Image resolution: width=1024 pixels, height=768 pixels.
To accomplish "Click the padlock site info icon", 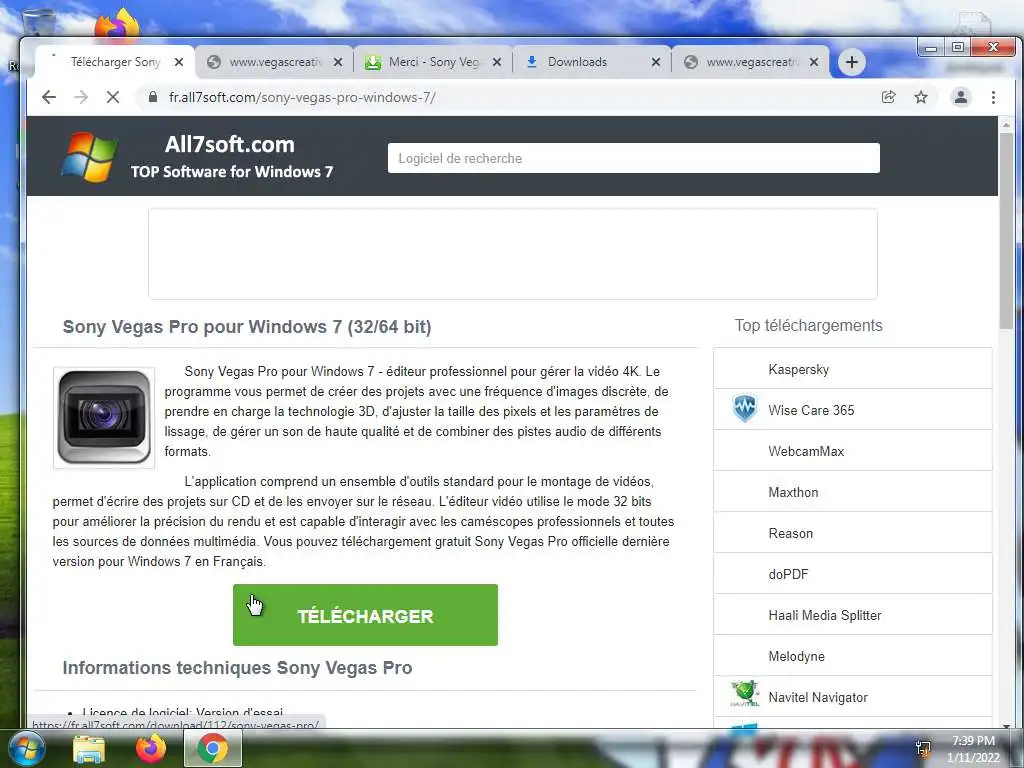I will [153, 97].
